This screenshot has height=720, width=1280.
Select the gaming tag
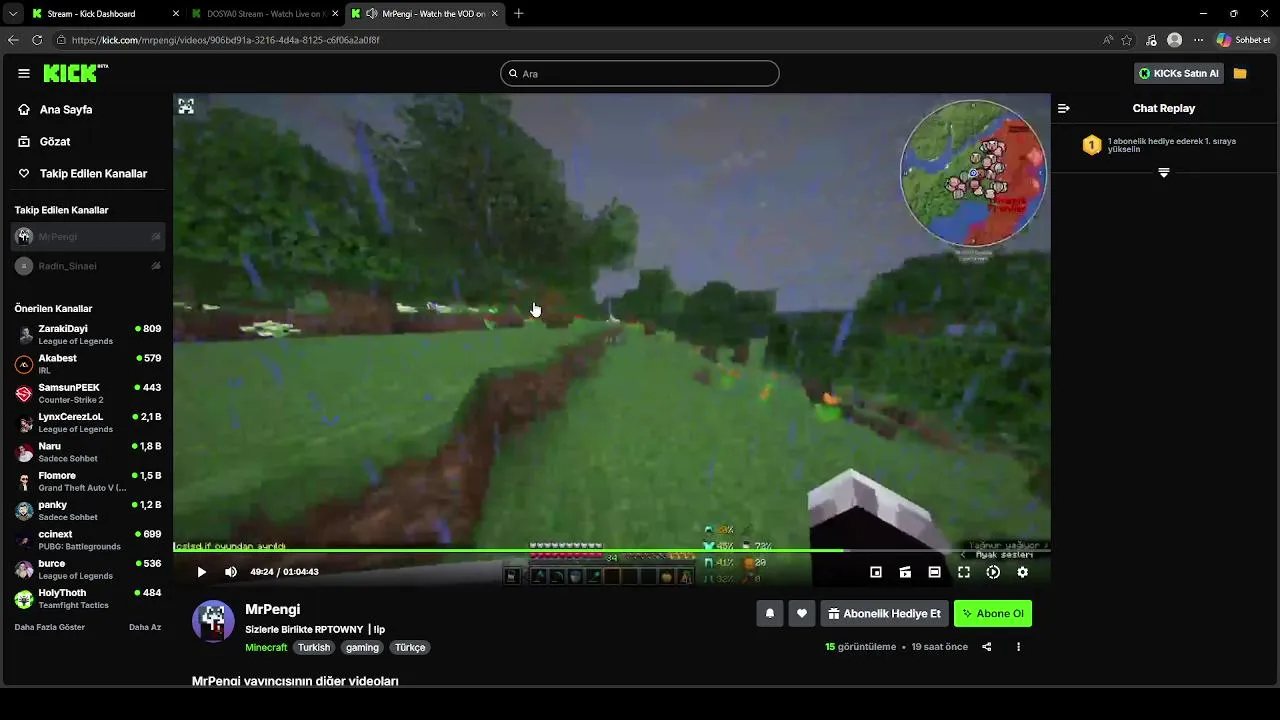click(362, 647)
